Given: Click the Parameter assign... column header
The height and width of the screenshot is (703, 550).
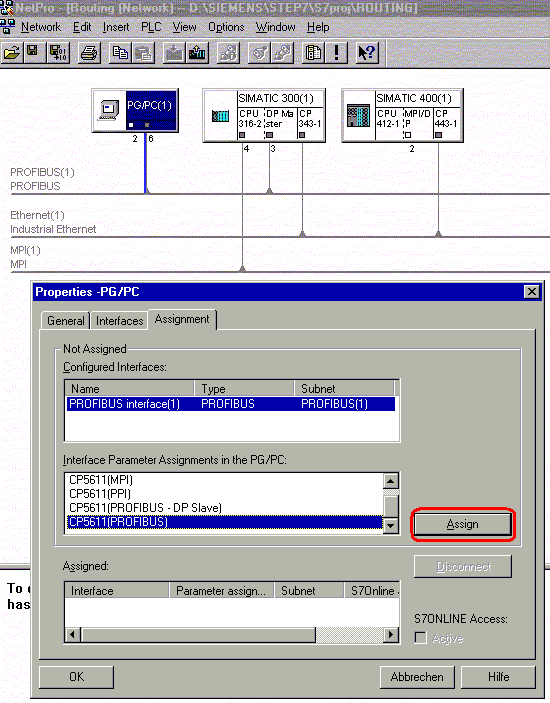Looking at the screenshot, I should click(x=222, y=590).
